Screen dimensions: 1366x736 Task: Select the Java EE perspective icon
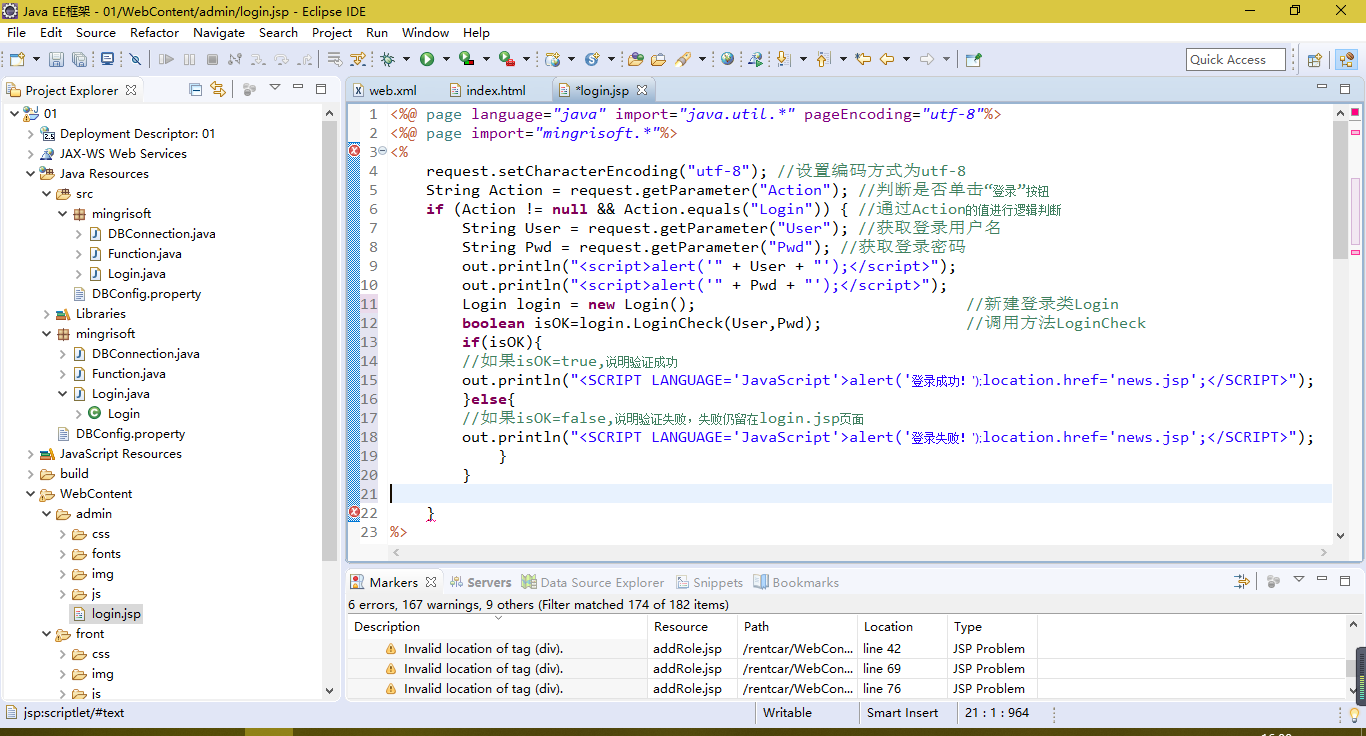(x=1346, y=60)
